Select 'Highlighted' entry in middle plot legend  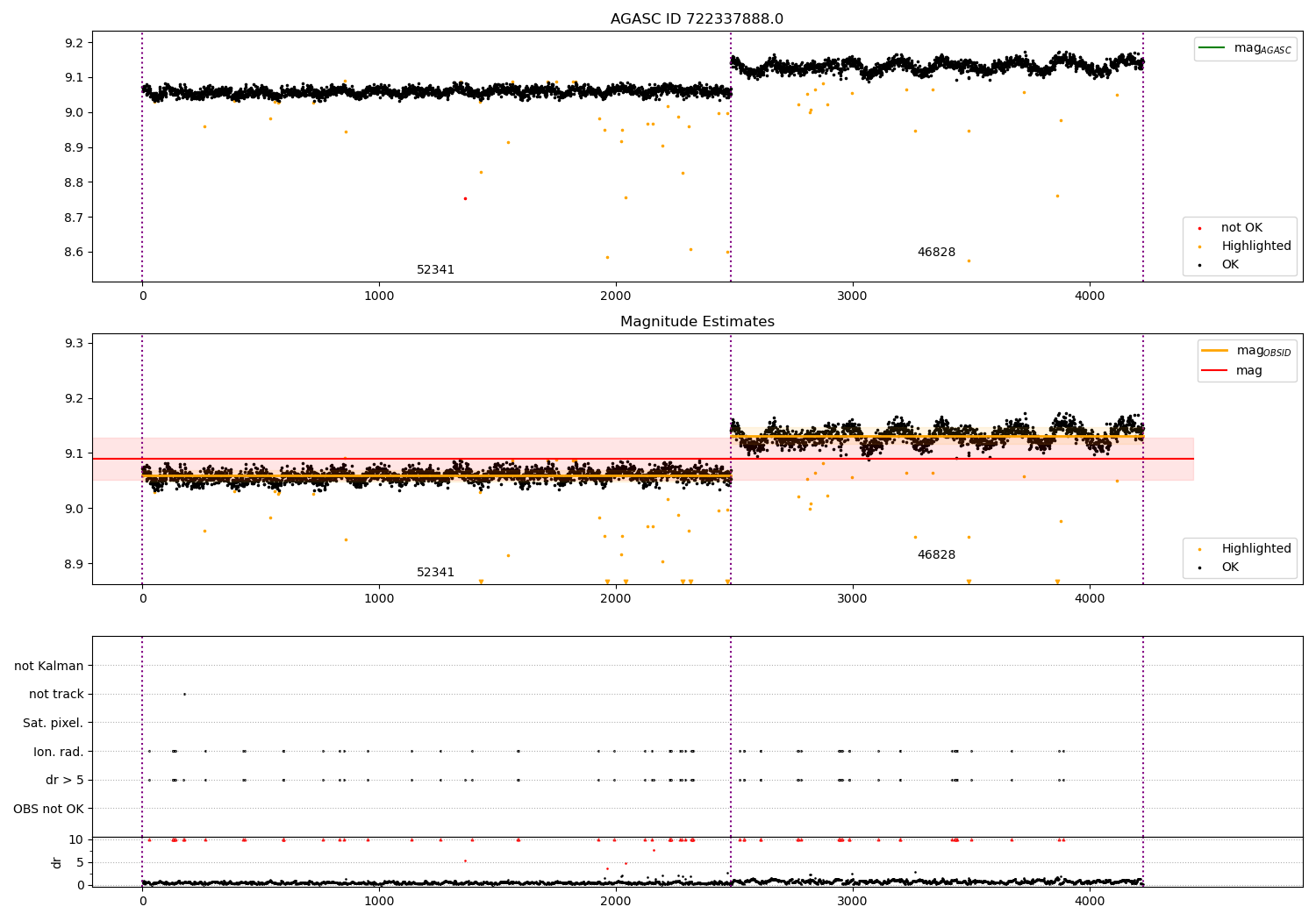pos(1255,549)
